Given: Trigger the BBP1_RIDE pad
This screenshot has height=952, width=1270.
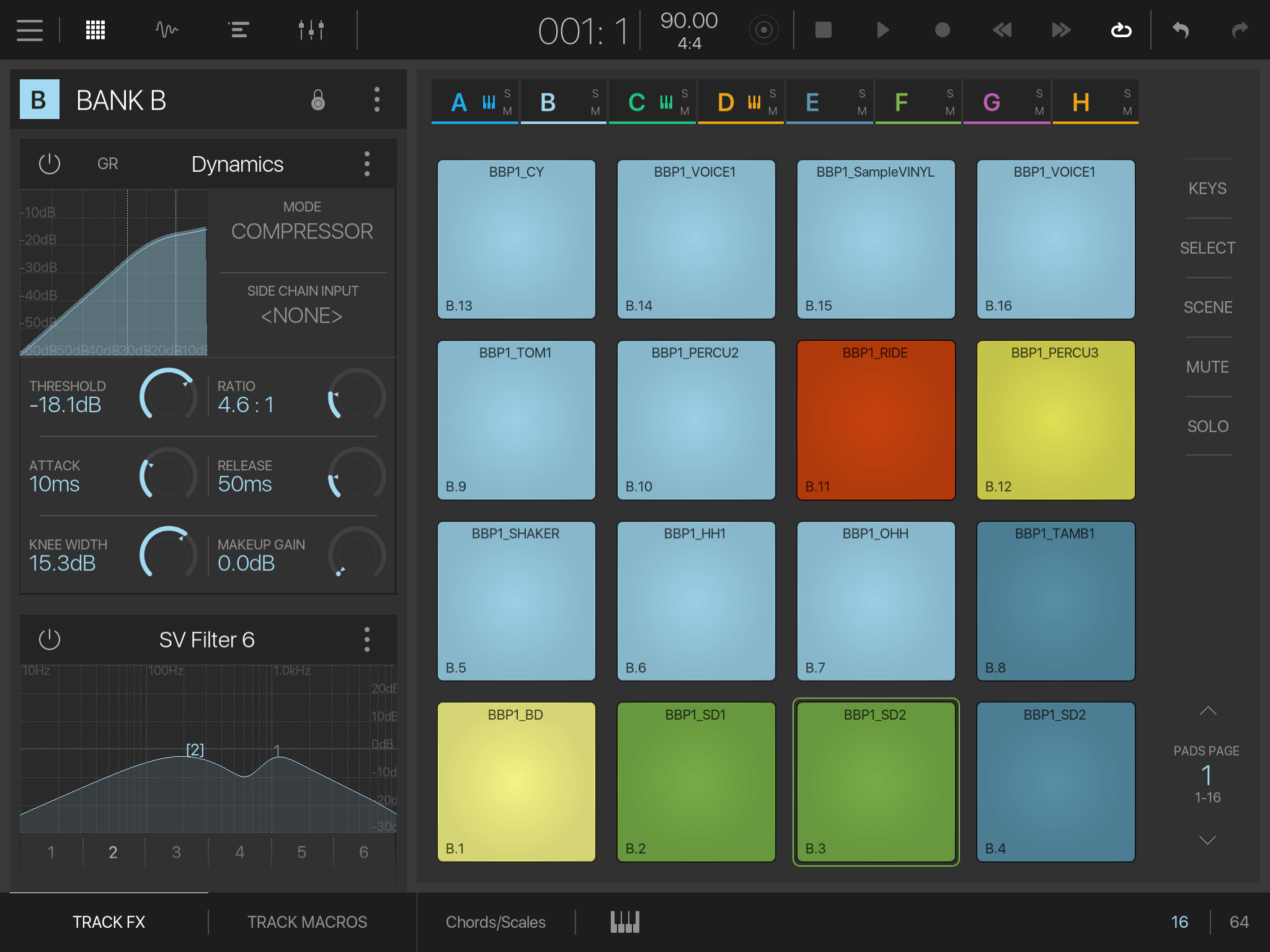Looking at the screenshot, I should 876,420.
